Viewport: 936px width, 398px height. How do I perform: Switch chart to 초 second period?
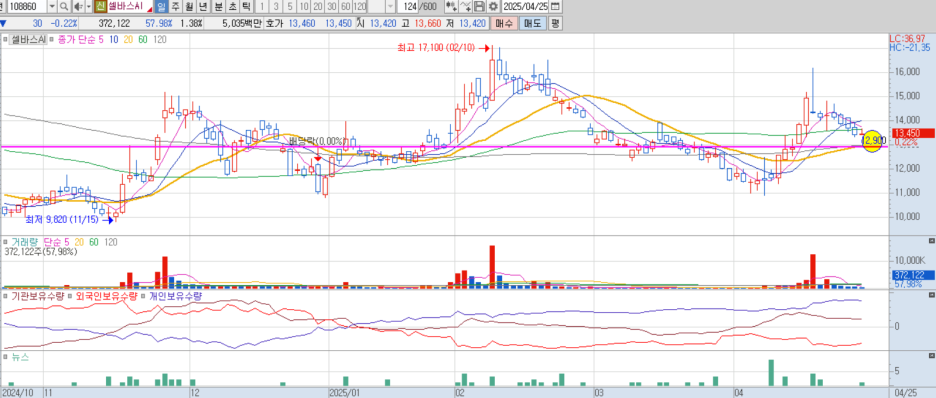click(x=232, y=7)
